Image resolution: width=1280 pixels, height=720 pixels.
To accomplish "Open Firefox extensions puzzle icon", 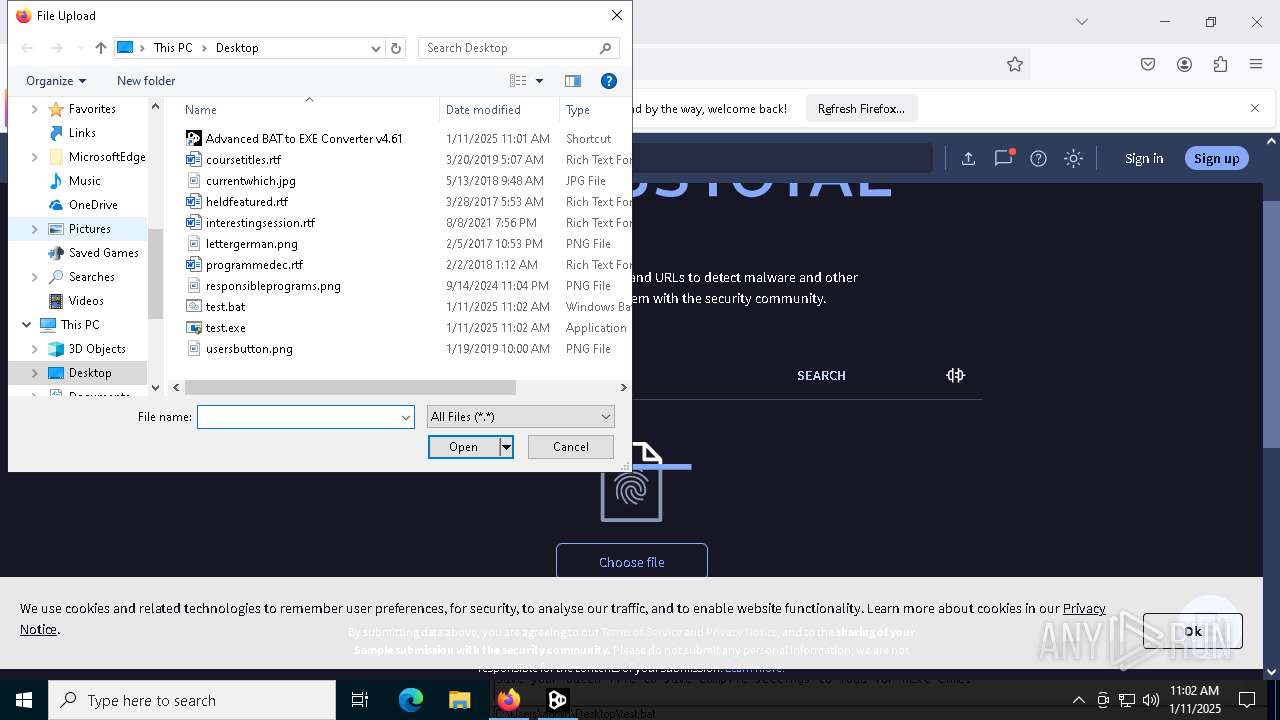I will pos(1220,64).
